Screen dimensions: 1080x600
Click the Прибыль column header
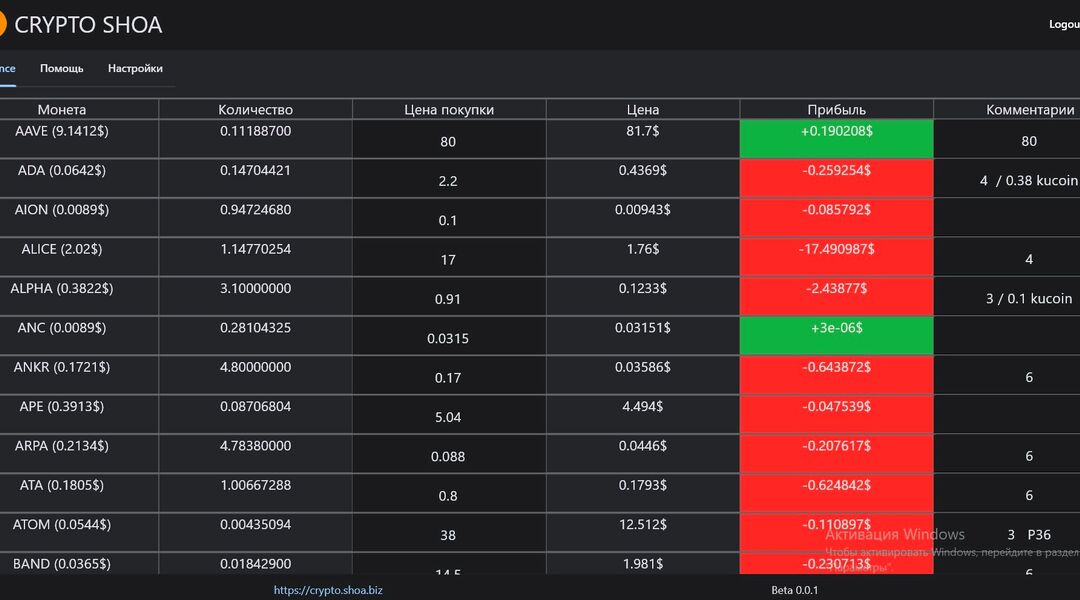click(836, 110)
